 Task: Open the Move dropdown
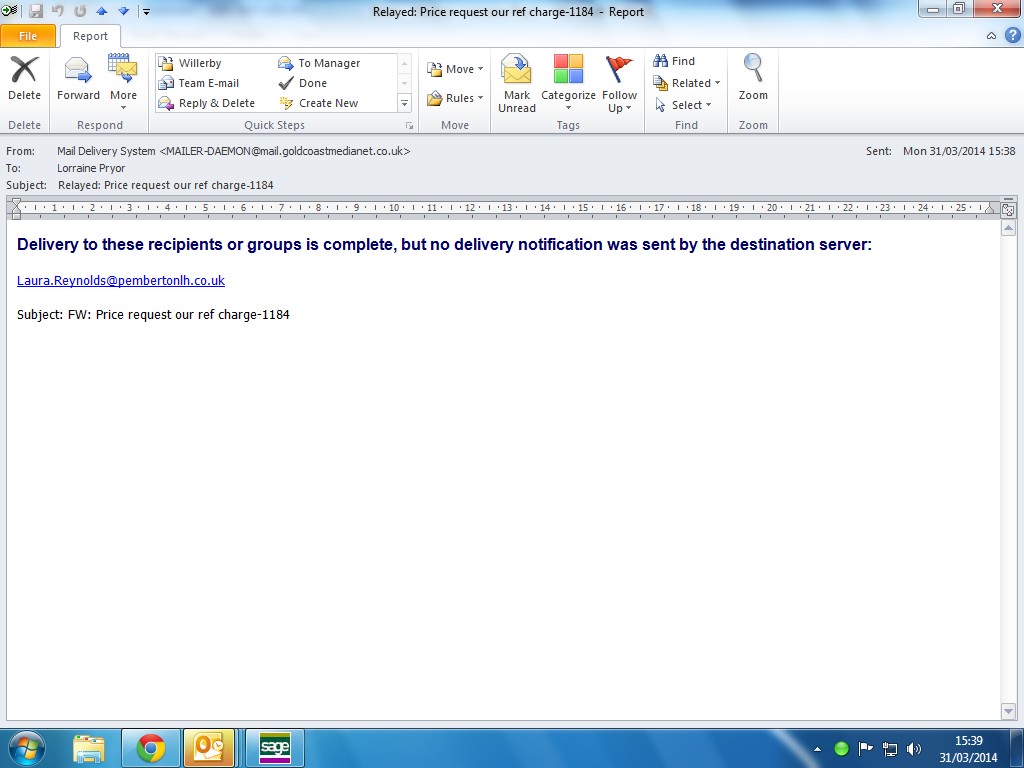point(455,69)
